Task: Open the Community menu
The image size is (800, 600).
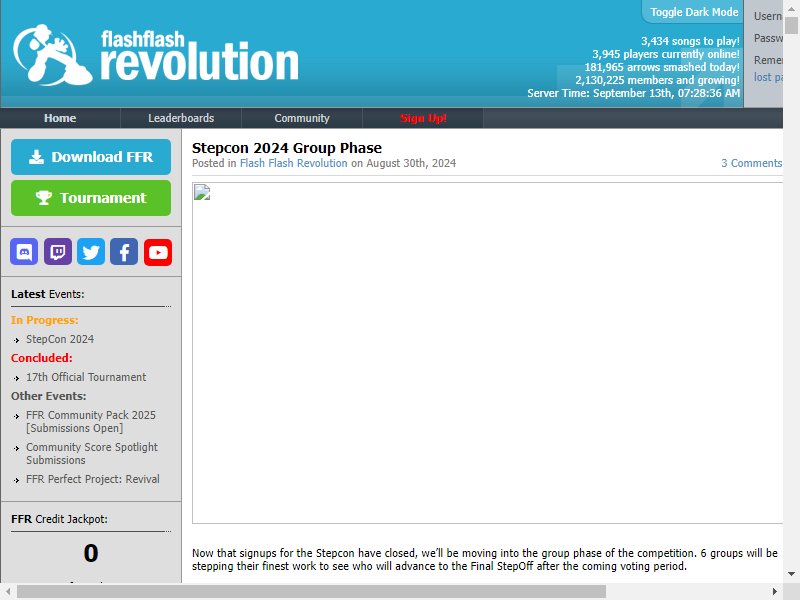Action: point(302,118)
